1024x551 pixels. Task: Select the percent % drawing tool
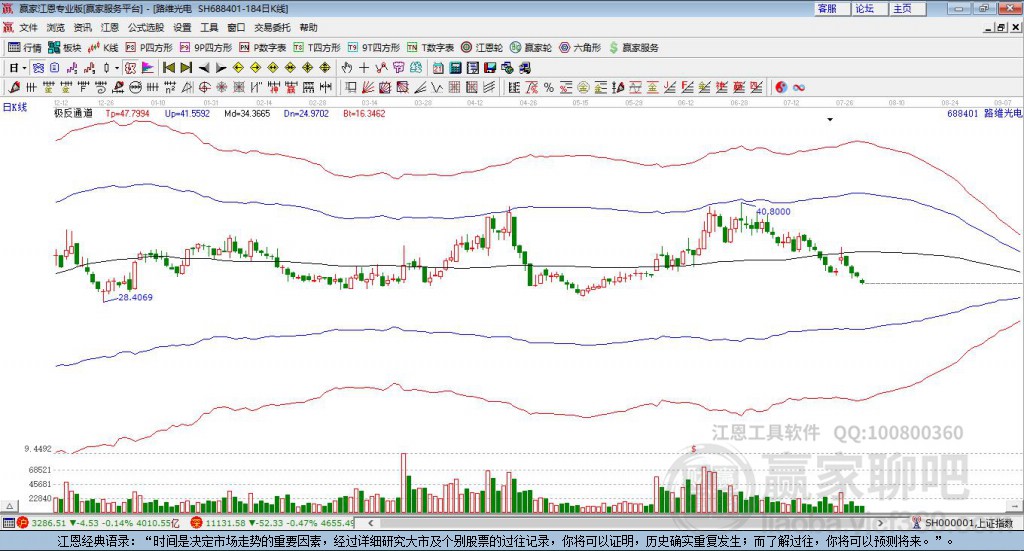click(x=549, y=87)
